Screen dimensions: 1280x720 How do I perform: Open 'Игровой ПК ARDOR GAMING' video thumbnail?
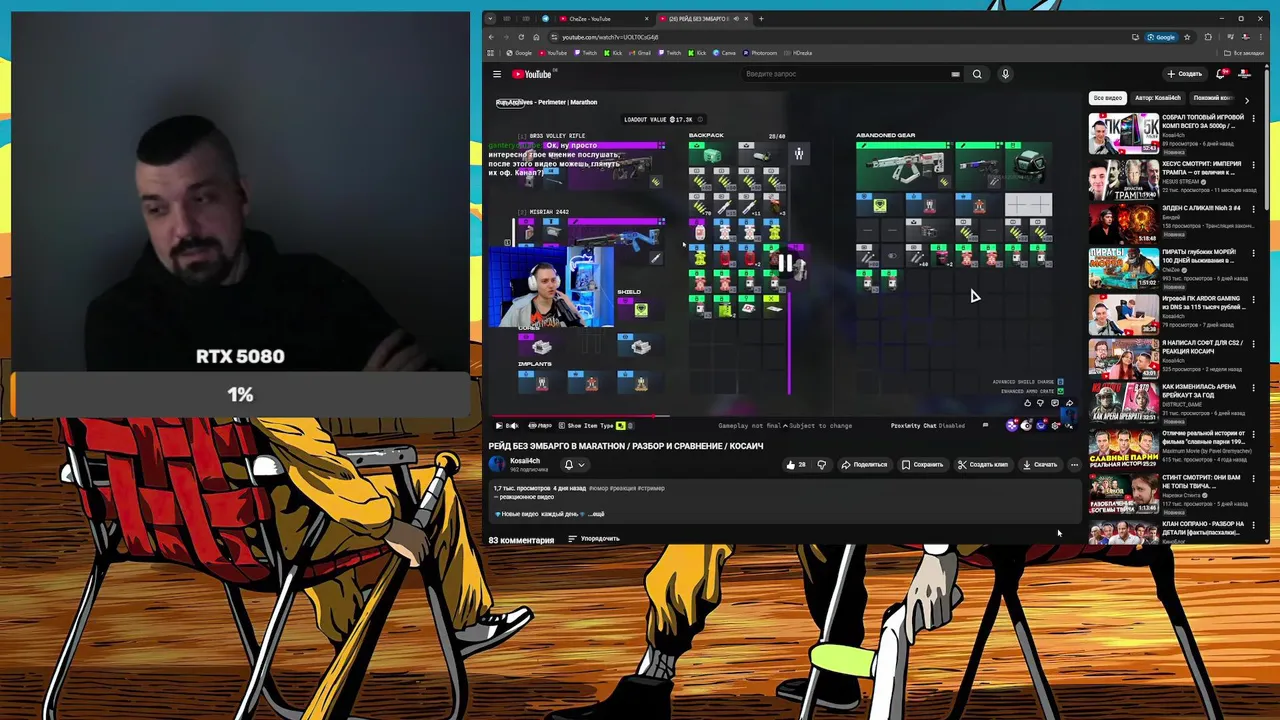[1123, 313]
